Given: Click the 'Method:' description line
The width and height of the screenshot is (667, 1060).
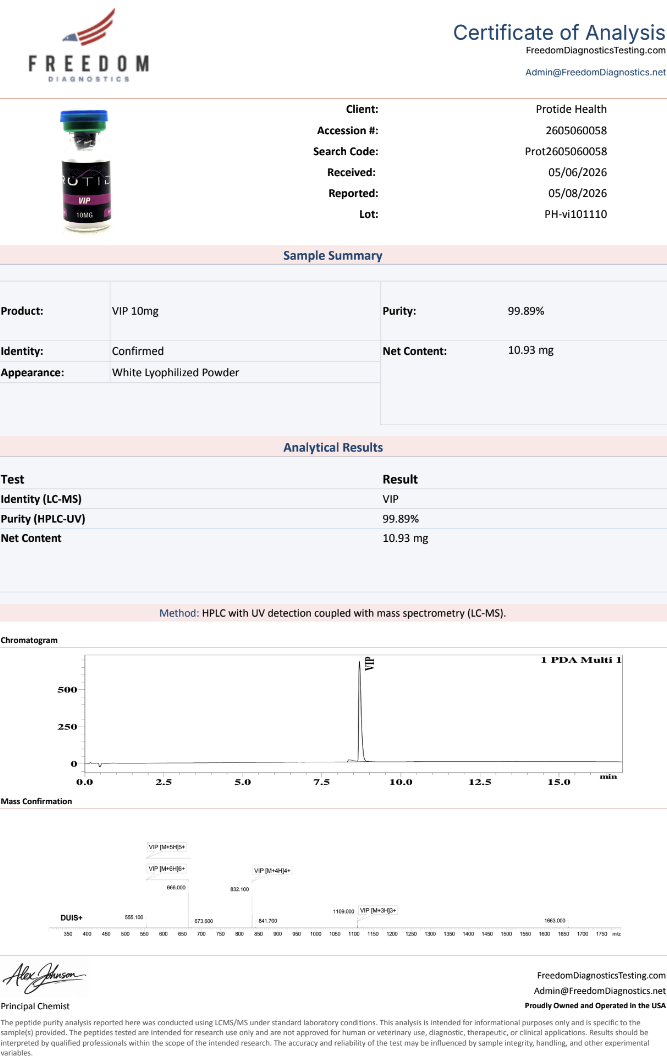Looking at the screenshot, I should pos(332,613).
